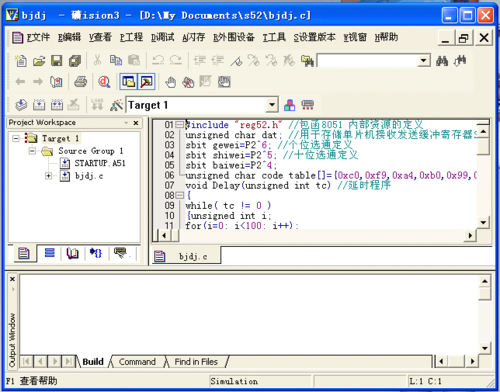Open the 工程 (Project) menu

tap(131, 37)
